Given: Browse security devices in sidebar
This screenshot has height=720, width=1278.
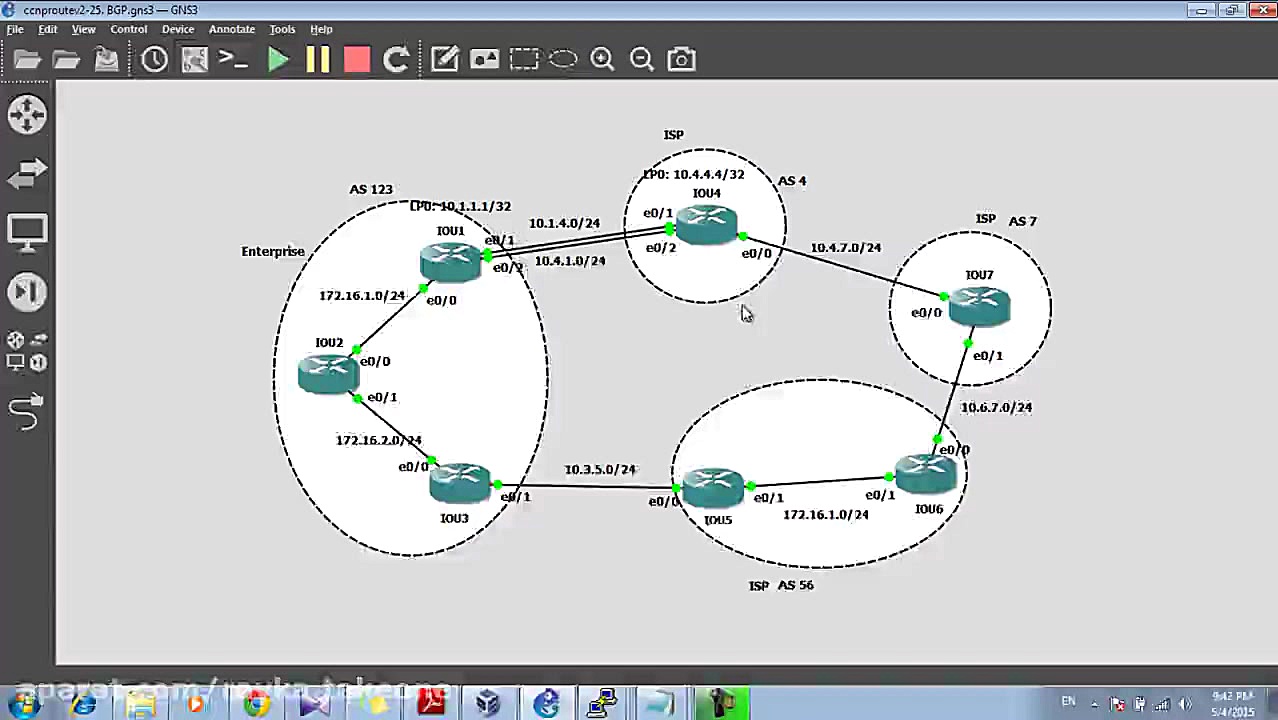Looking at the screenshot, I should 27,292.
